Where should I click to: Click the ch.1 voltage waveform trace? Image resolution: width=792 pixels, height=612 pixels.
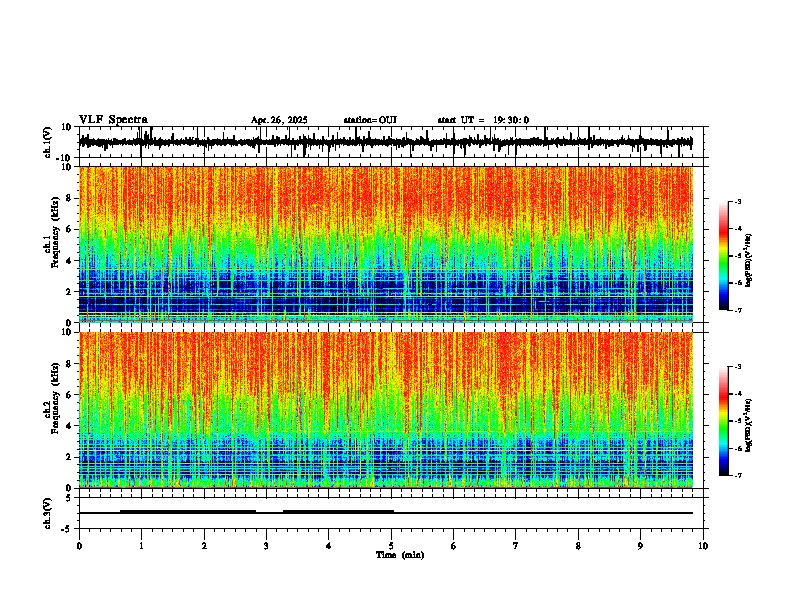click(385, 142)
